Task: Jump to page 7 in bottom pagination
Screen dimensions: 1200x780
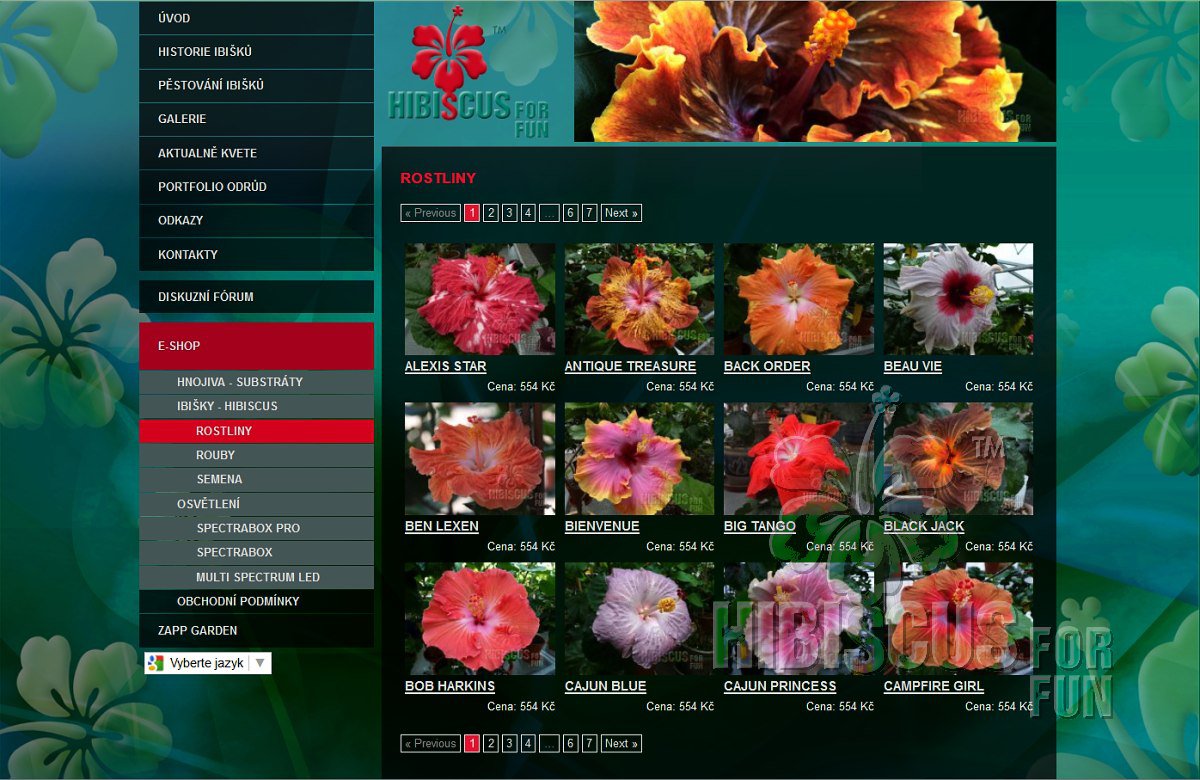Action: pyautogui.click(x=589, y=743)
